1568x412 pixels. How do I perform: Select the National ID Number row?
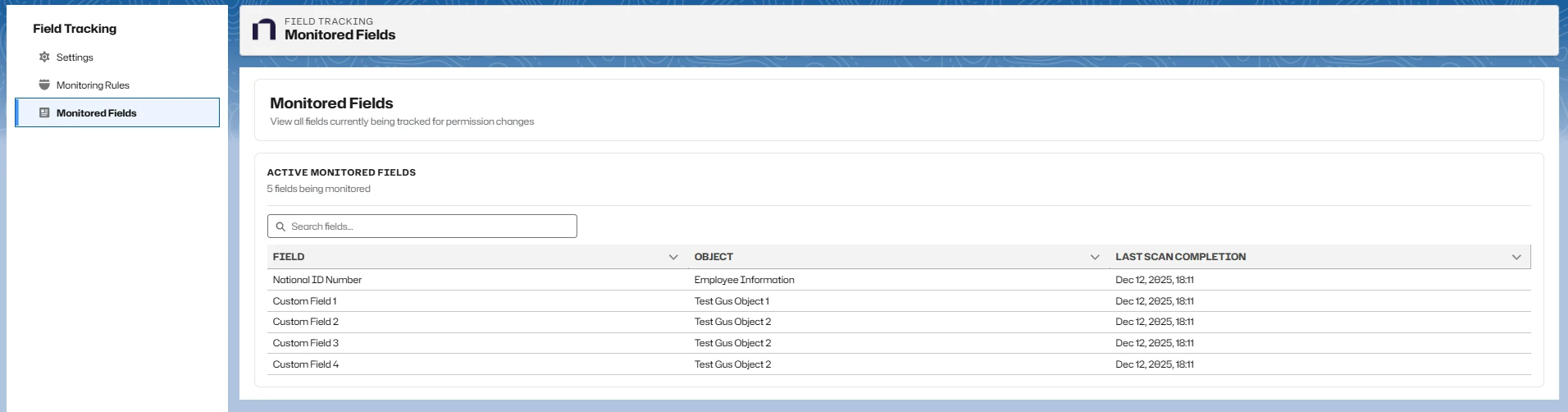(x=317, y=280)
